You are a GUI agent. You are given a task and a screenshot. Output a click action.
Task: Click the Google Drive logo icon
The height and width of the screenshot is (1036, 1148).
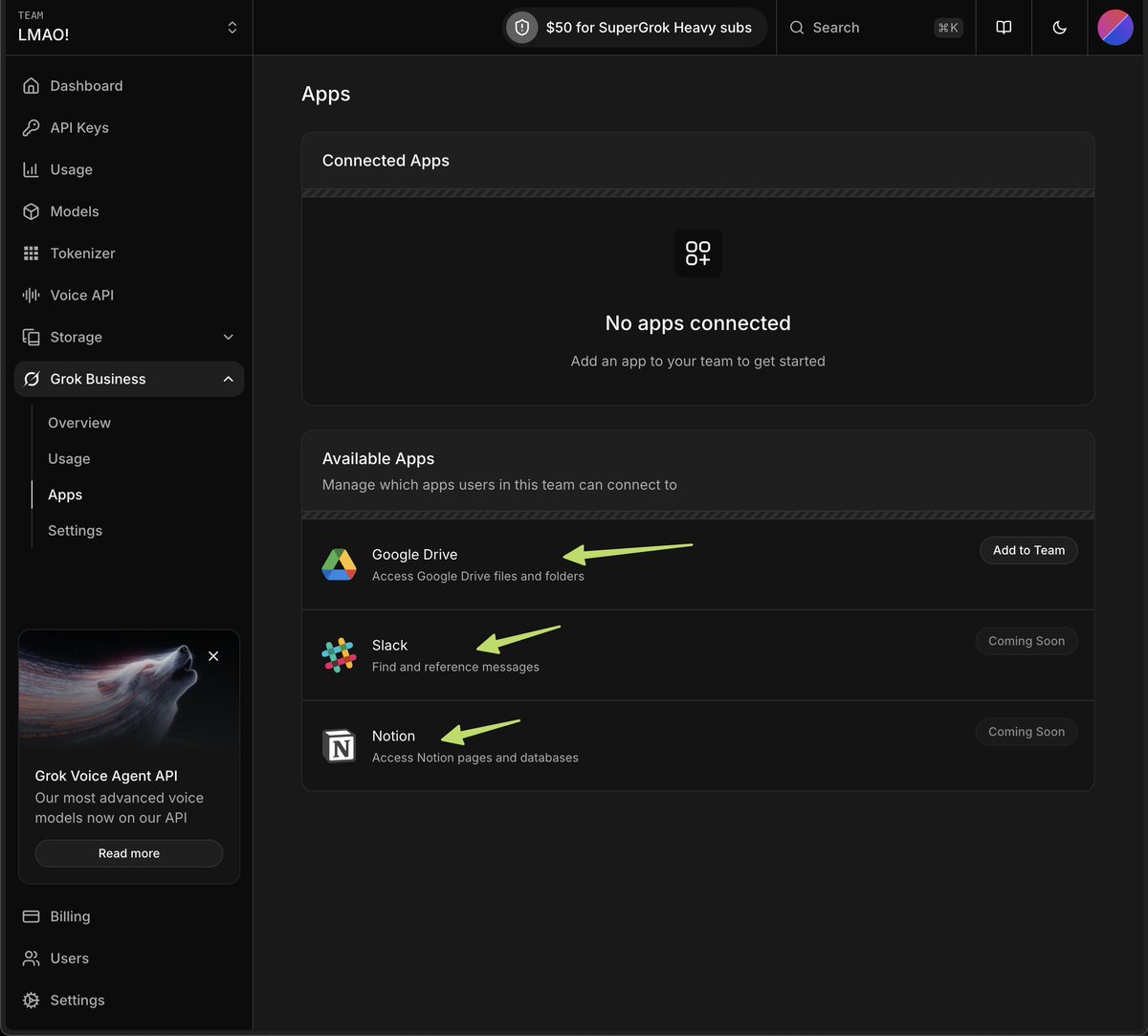tap(339, 564)
